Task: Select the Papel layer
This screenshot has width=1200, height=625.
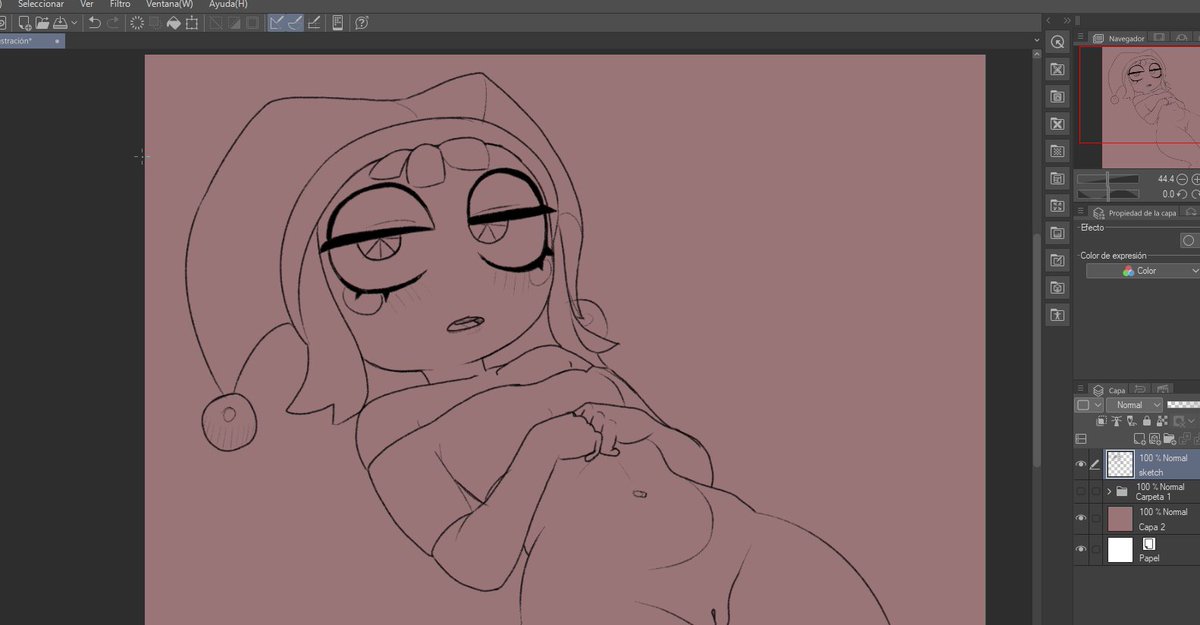Action: (1153, 550)
